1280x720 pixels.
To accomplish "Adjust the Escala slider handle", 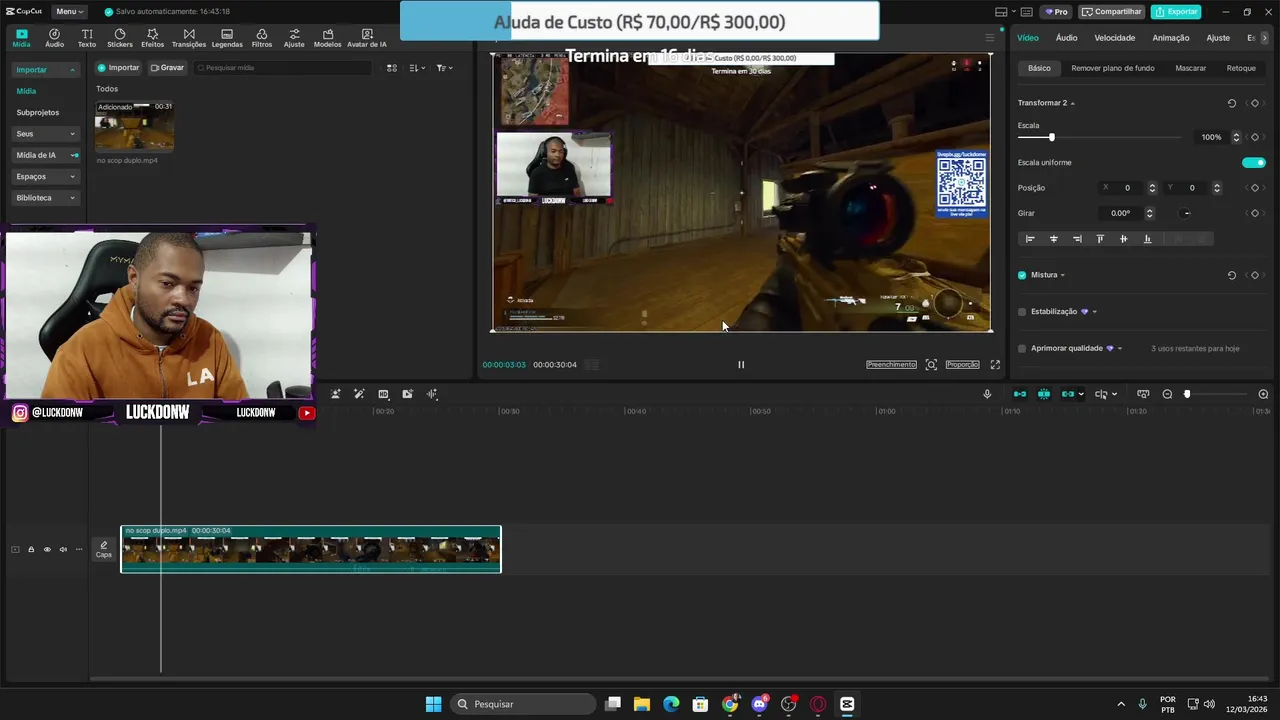I will tap(1051, 137).
